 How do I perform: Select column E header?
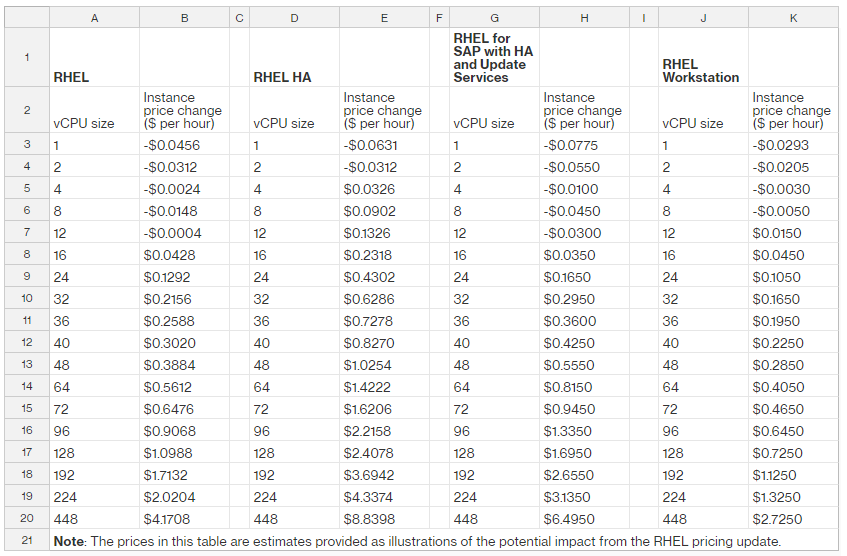pyautogui.click(x=384, y=18)
